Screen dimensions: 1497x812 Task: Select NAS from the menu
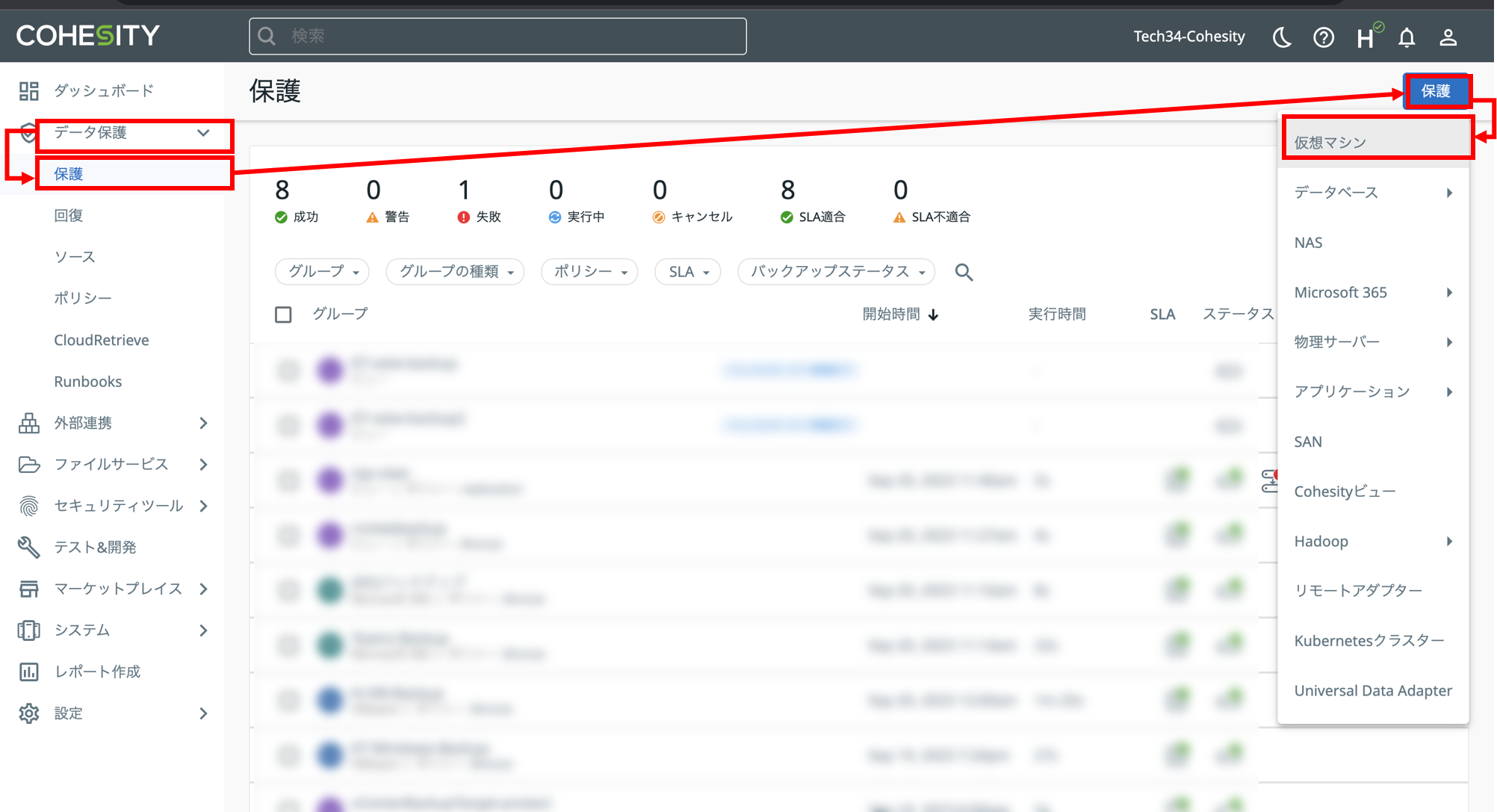pos(1373,243)
